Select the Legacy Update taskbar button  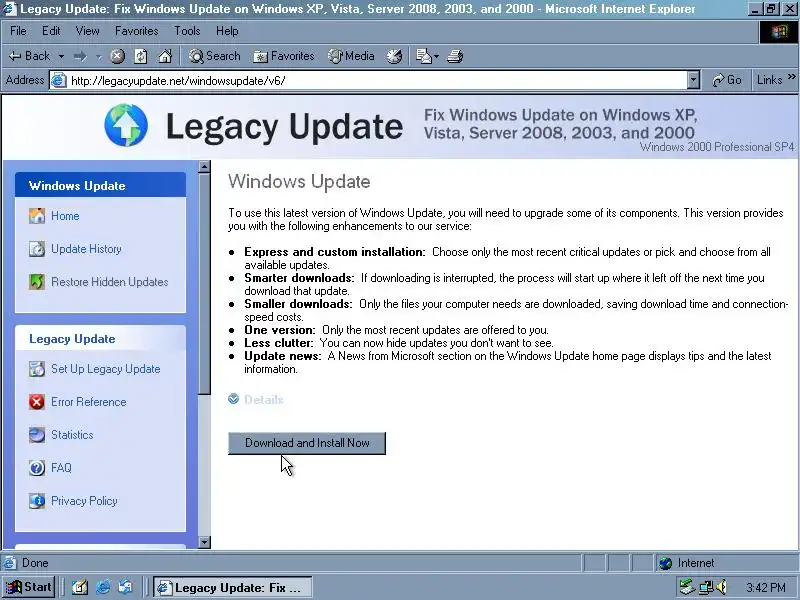[233, 588]
